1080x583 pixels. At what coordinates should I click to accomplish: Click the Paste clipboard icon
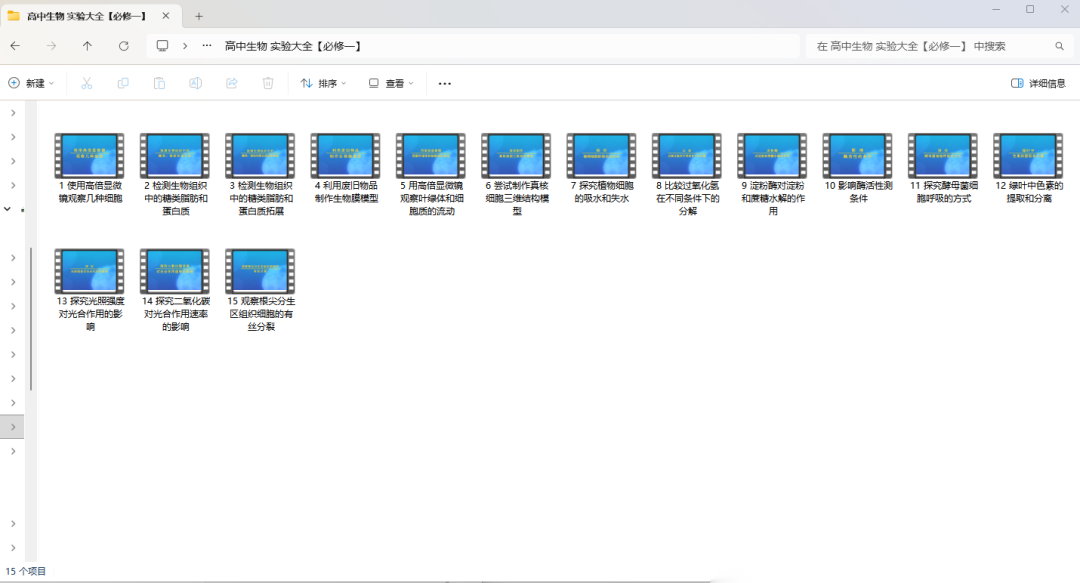tap(159, 83)
